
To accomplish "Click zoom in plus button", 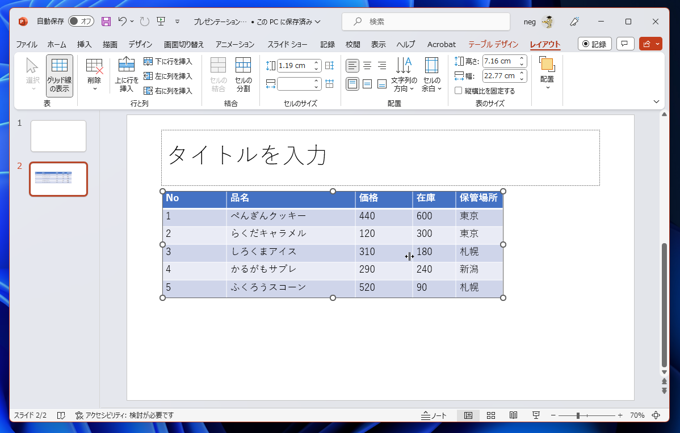I will [x=620, y=415].
